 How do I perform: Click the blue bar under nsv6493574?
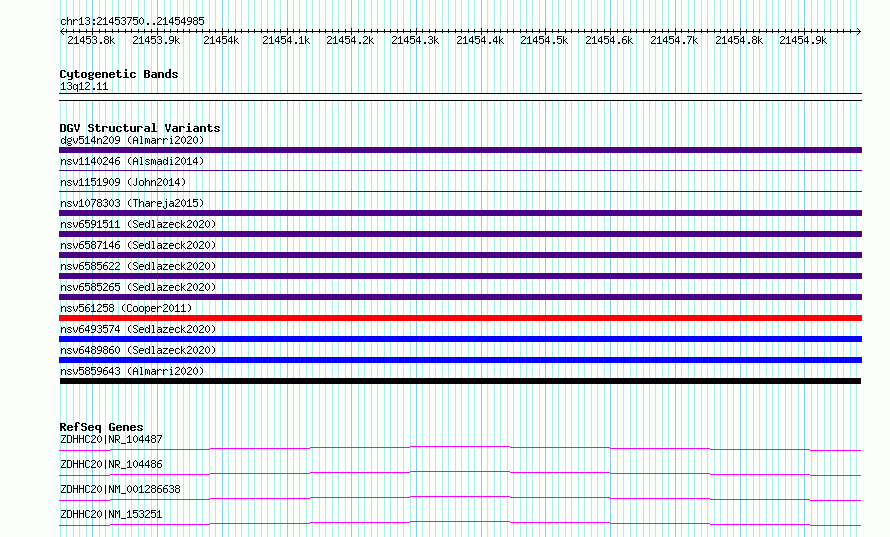(460, 339)
